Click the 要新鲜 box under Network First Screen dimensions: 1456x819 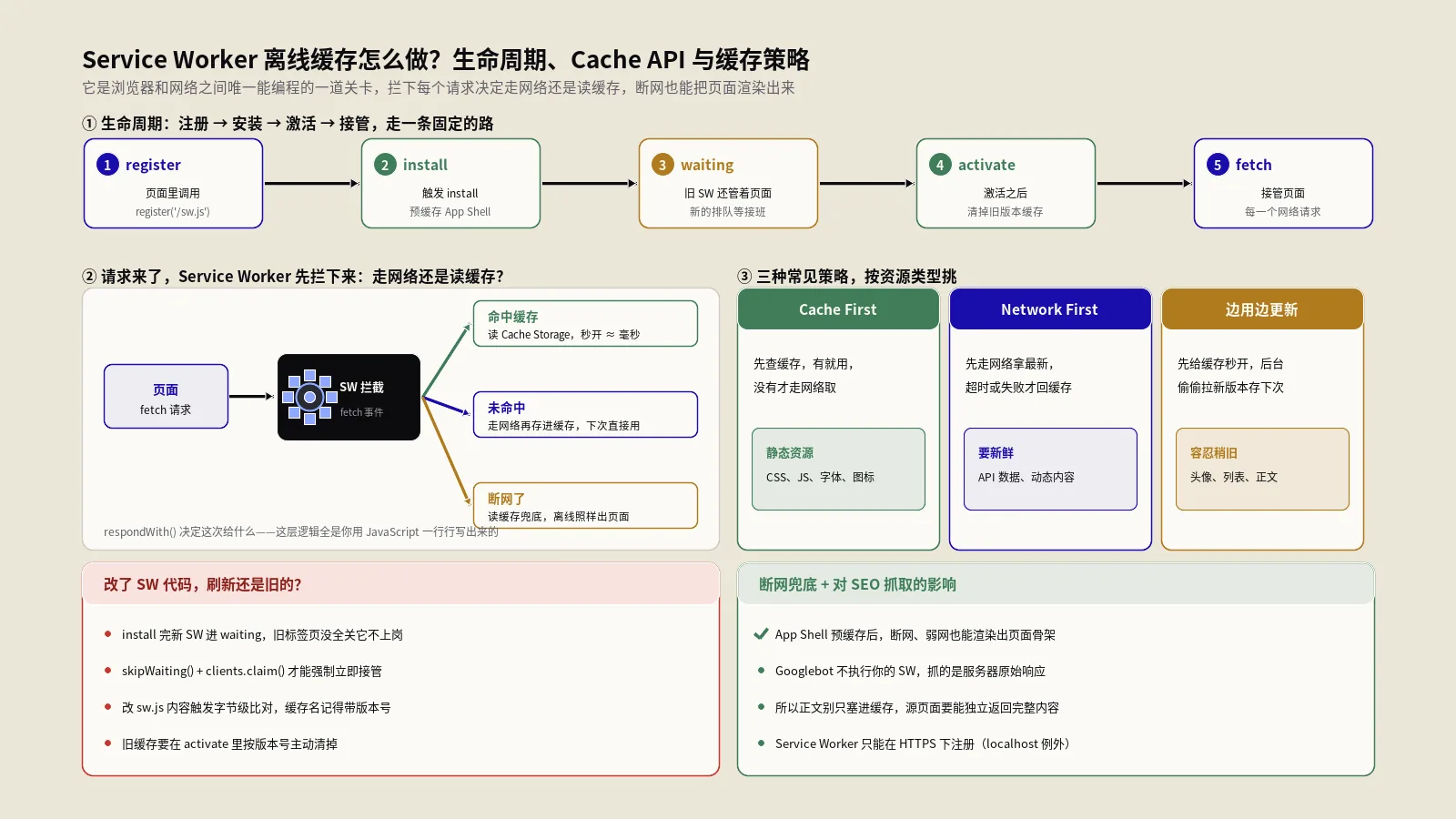1050,469
